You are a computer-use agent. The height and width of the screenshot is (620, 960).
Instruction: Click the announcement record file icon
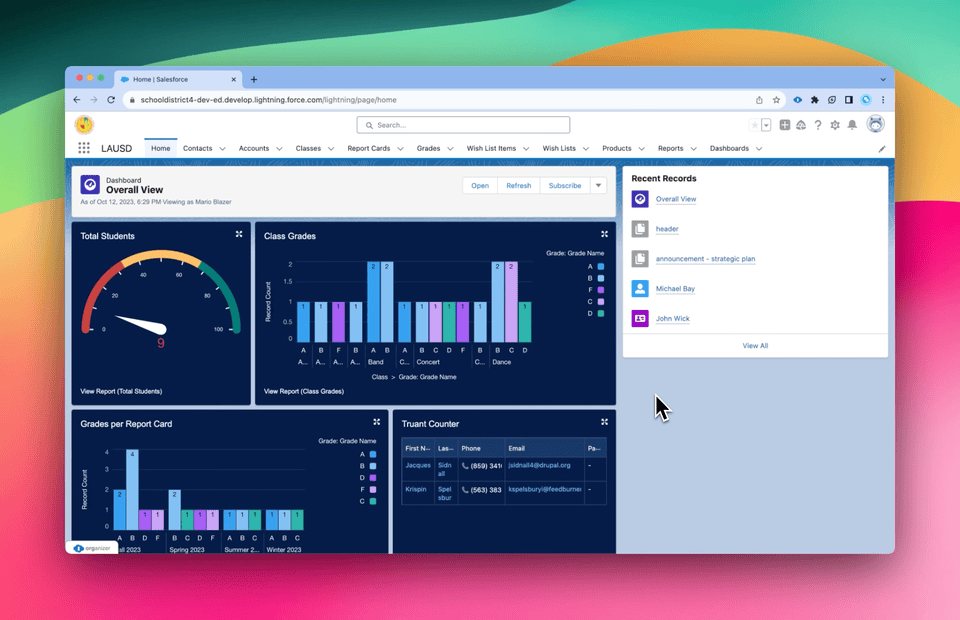click(x=640, y=258)
